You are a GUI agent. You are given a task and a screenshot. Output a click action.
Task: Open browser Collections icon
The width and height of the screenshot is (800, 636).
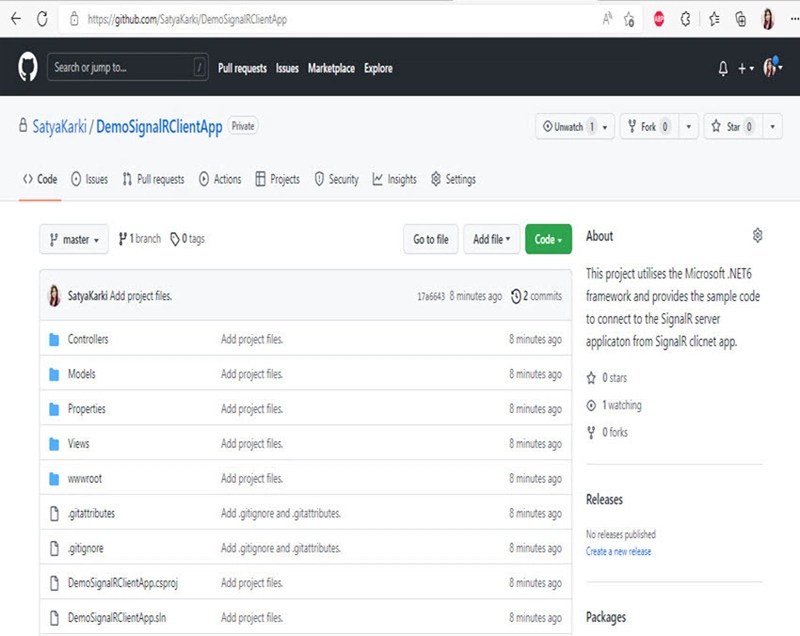coord(740,19)
